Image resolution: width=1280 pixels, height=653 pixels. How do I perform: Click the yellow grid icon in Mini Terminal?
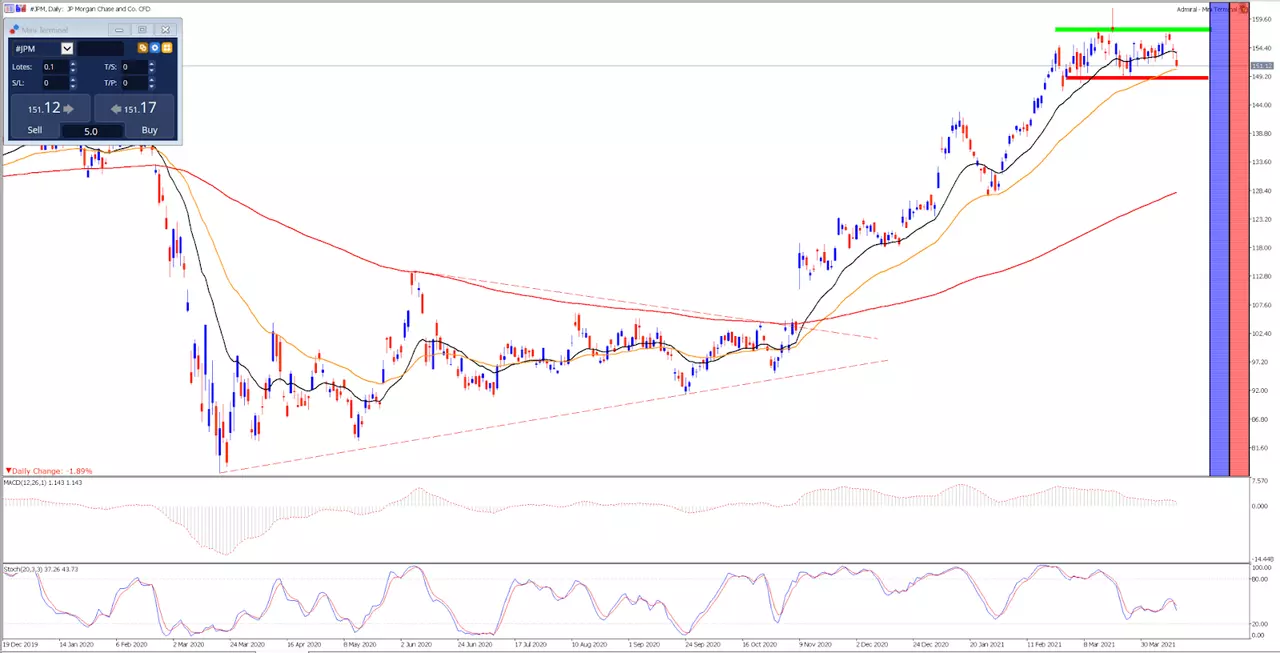tap(167, 48)
